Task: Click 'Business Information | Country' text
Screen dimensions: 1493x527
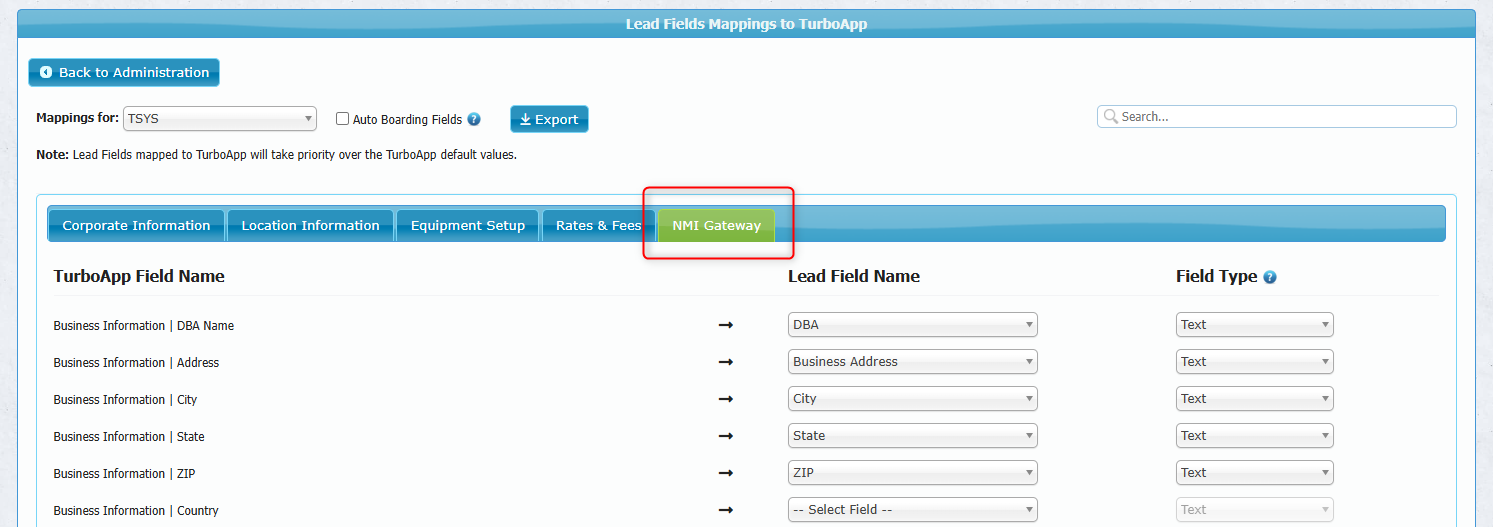Action: [136, 511]
